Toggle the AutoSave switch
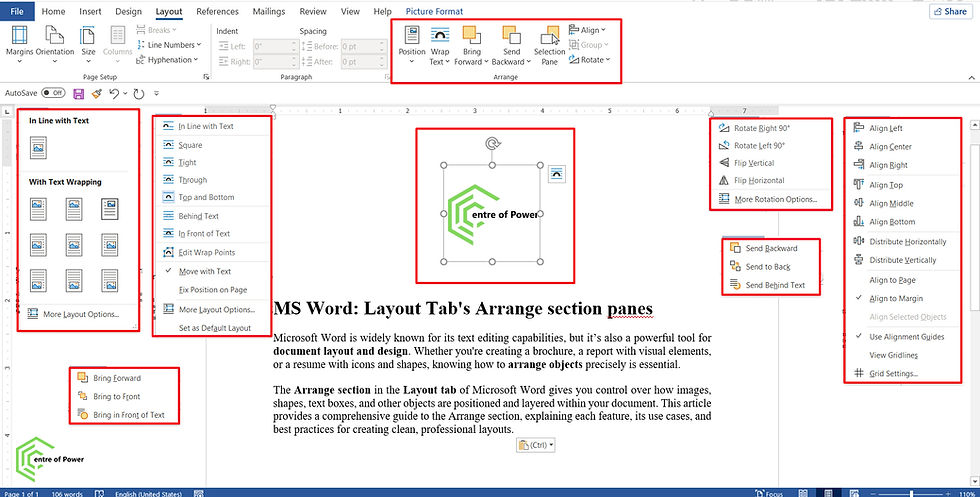Viewport: 980px width, 497px height. (x=53, y=93)
